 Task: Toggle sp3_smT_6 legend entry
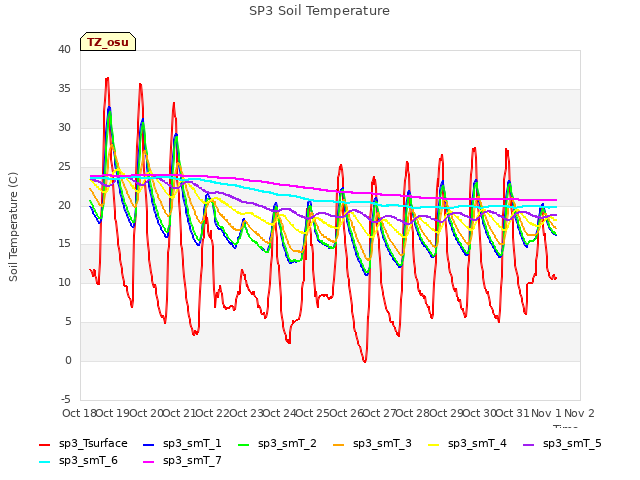78,461
